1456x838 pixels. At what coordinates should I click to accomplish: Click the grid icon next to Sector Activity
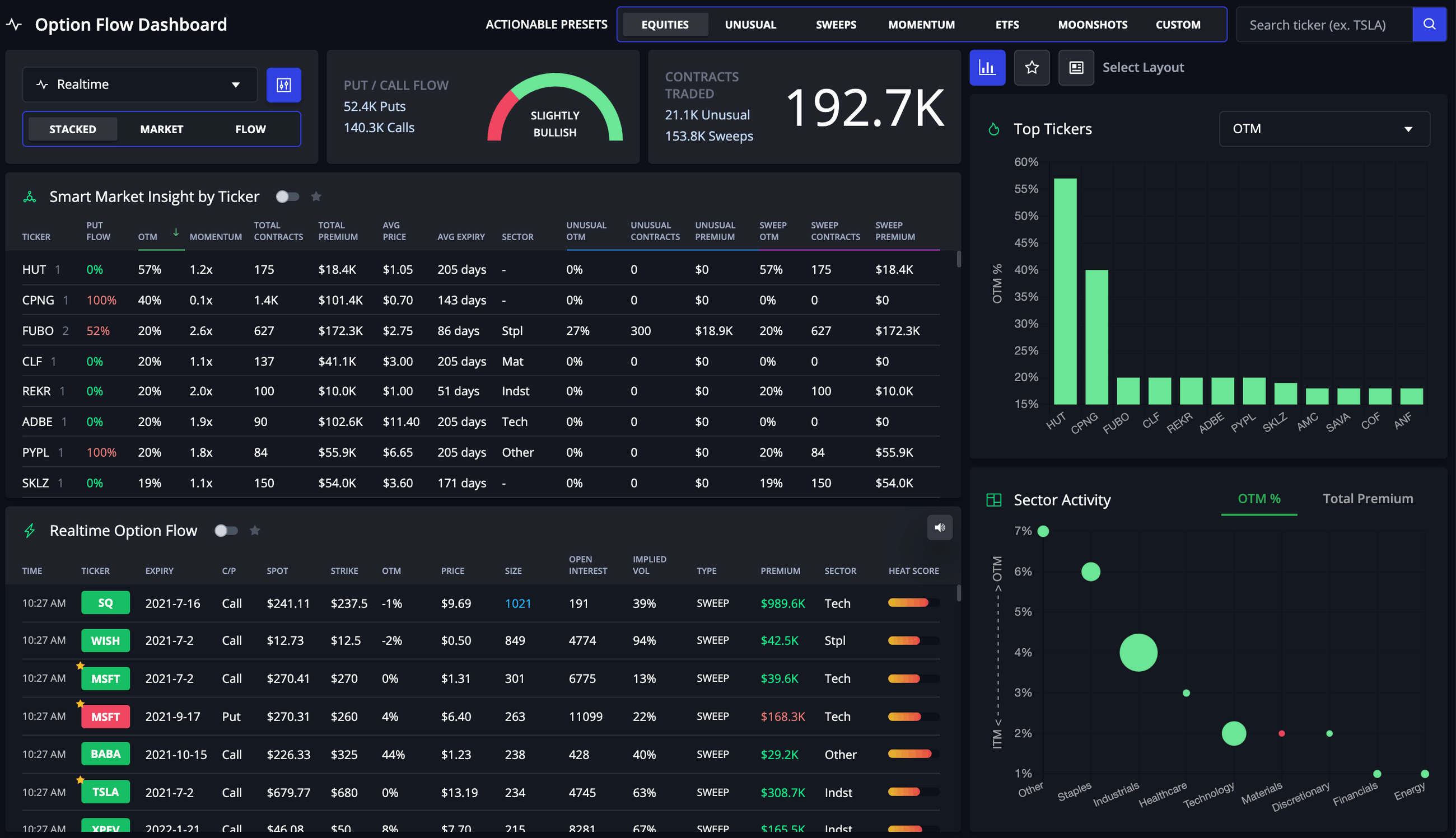tap(993, 499)
